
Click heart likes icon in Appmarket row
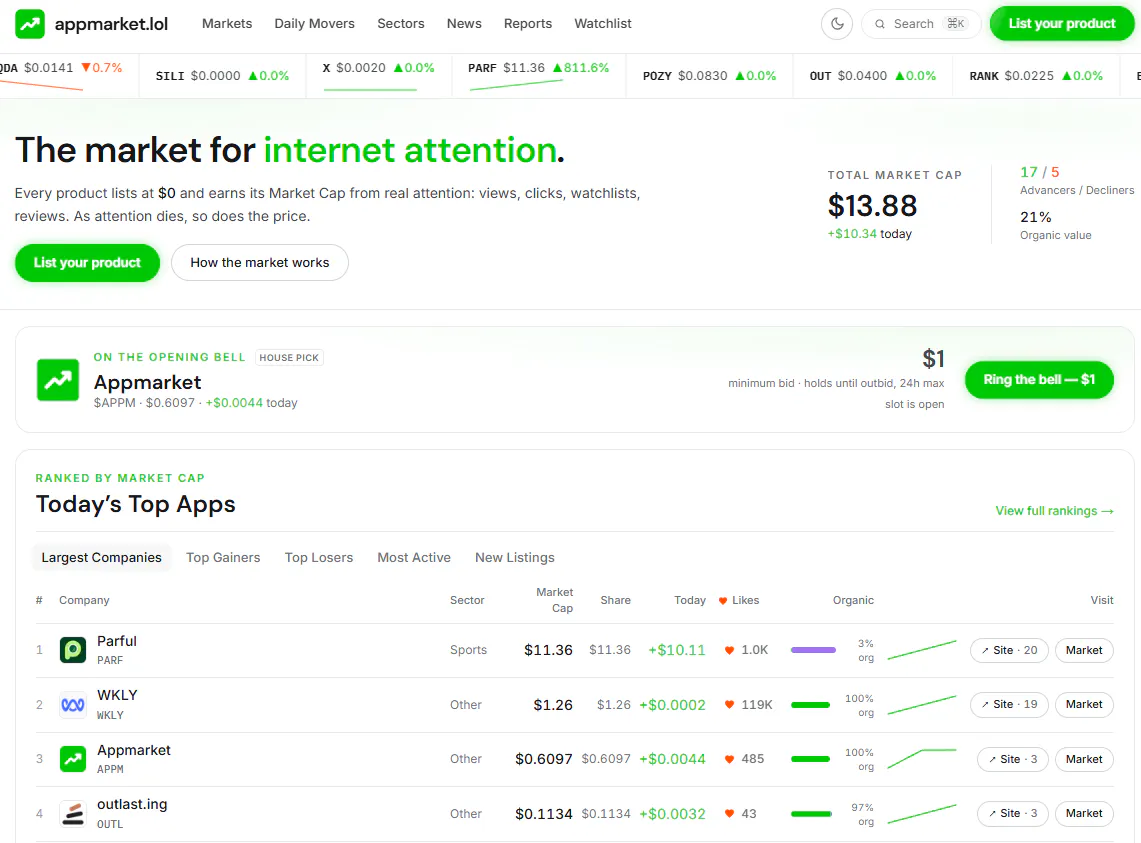[x=729, y=759]
